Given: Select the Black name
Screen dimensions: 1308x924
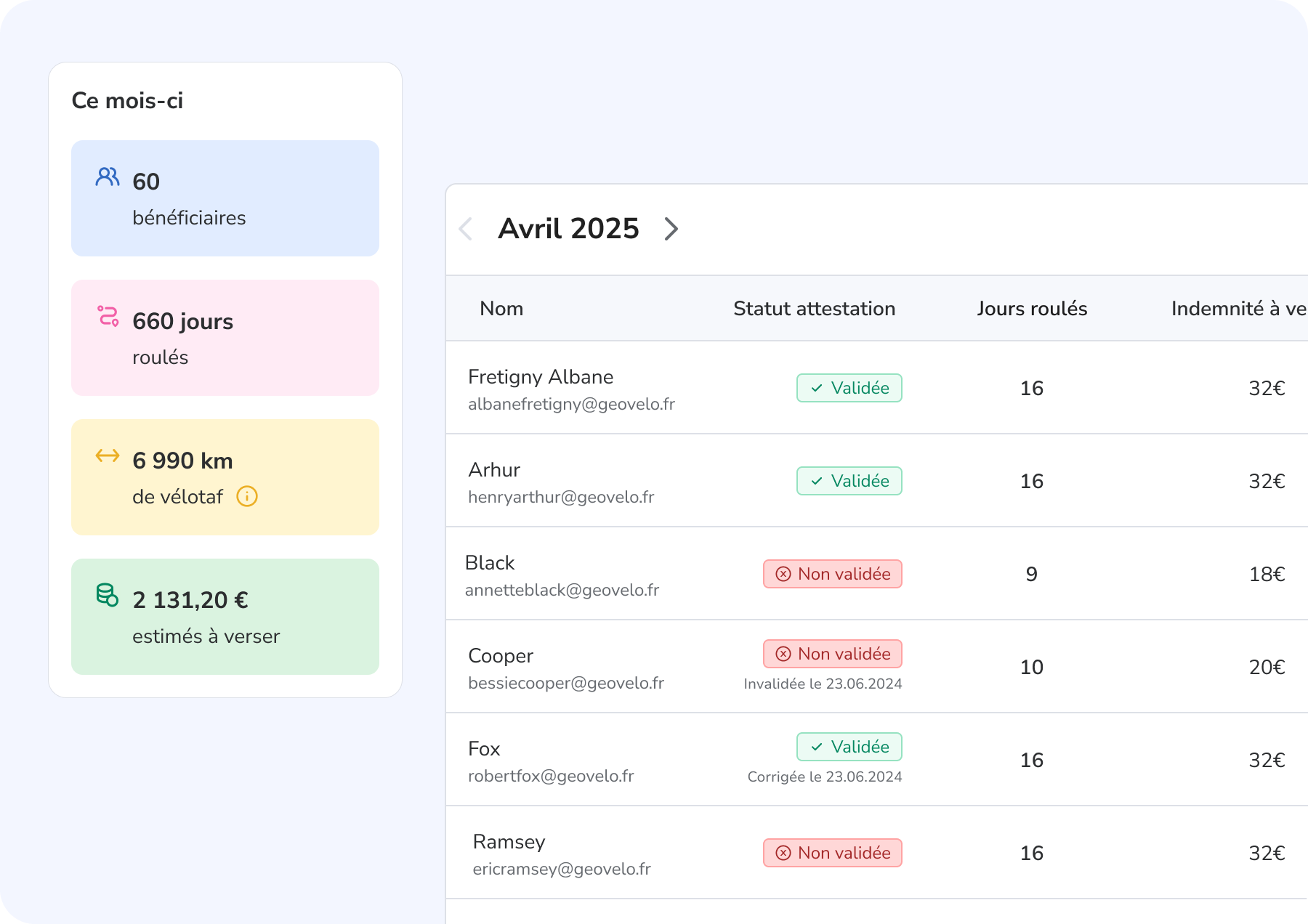Looking at the screenshot, I should pyautogui.click(x=490, y=563).
